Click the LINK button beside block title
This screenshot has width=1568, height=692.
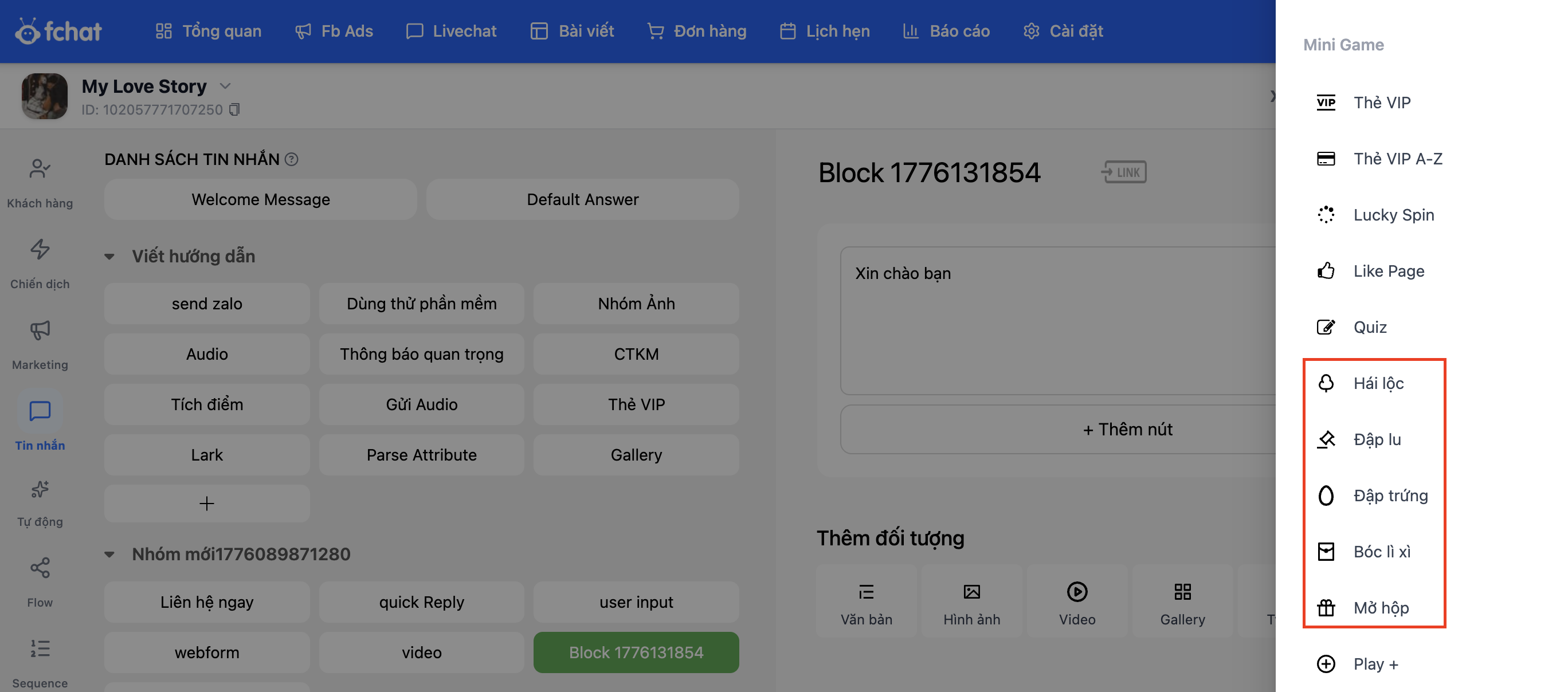coord(1124,172)
